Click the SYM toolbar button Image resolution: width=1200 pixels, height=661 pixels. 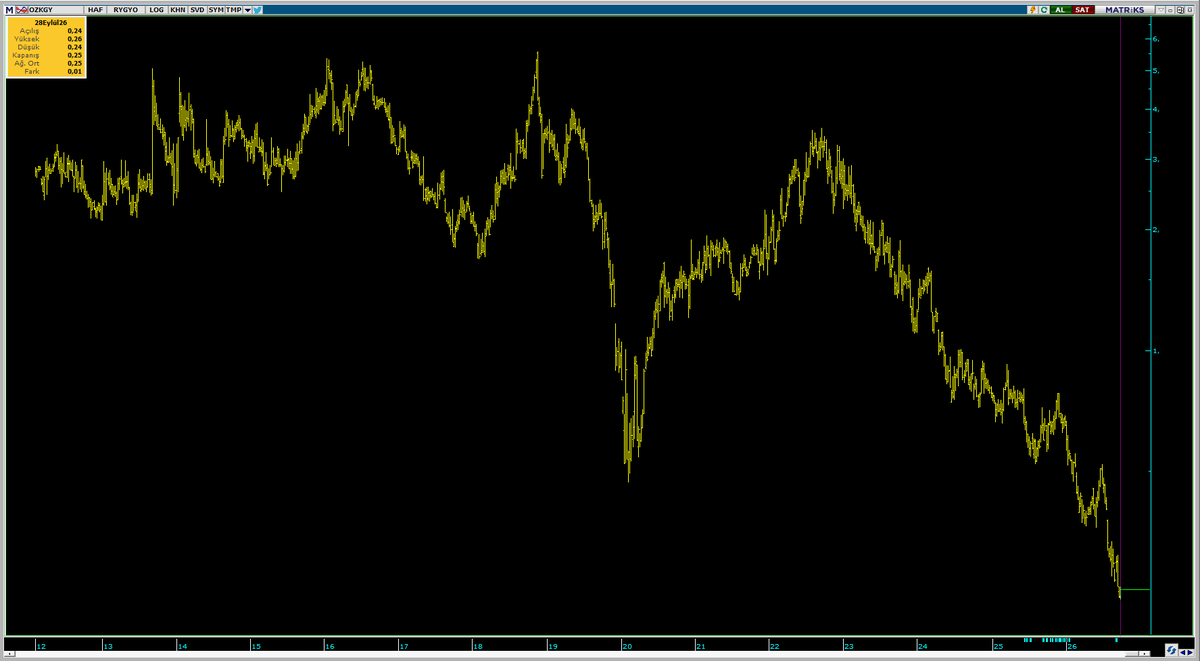216,9
